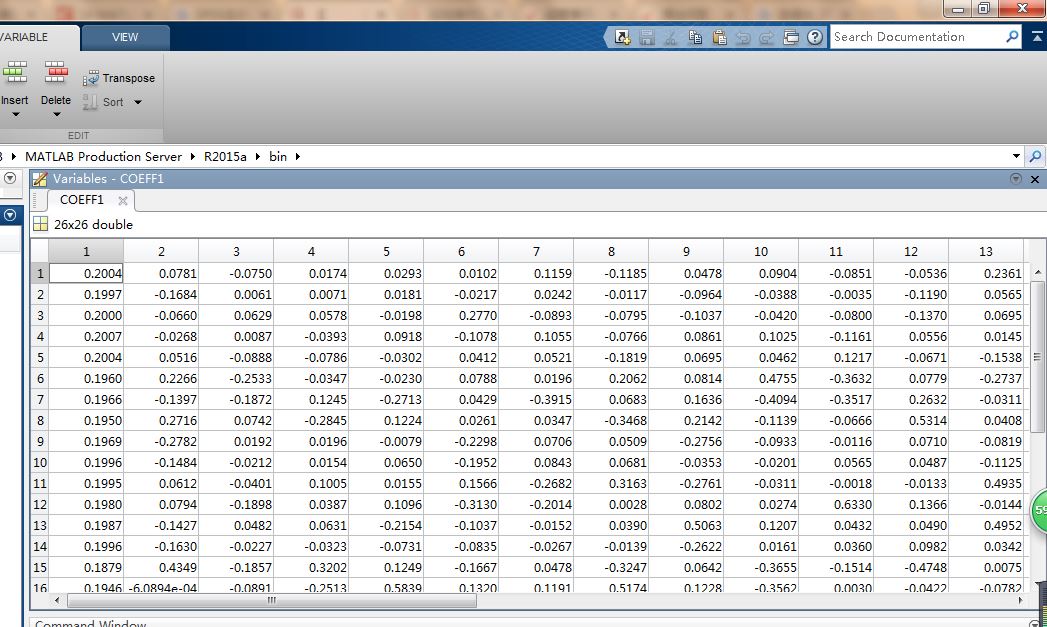
Task: Click the Undo icon in quick access toolbar
Action: (743, 36)
